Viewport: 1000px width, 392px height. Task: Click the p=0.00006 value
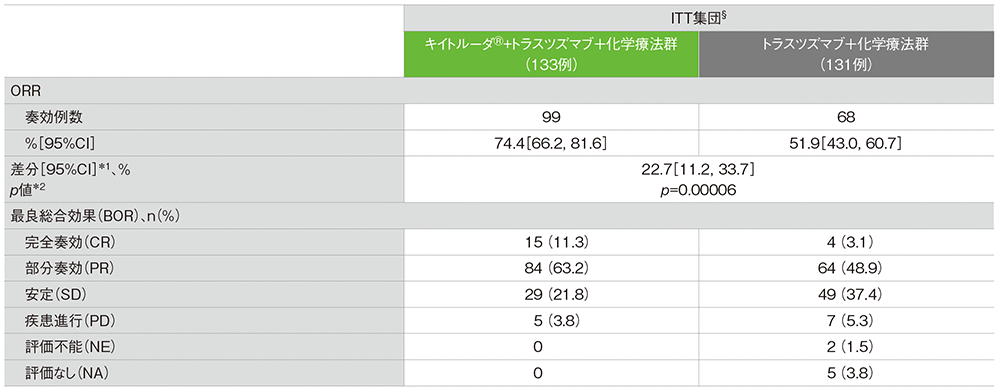[699, 191]
